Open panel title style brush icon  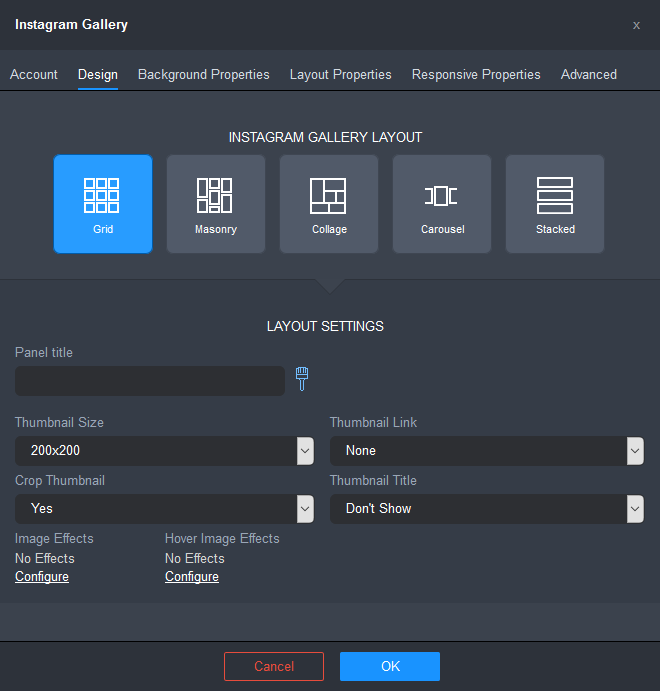tap(302, 379)
